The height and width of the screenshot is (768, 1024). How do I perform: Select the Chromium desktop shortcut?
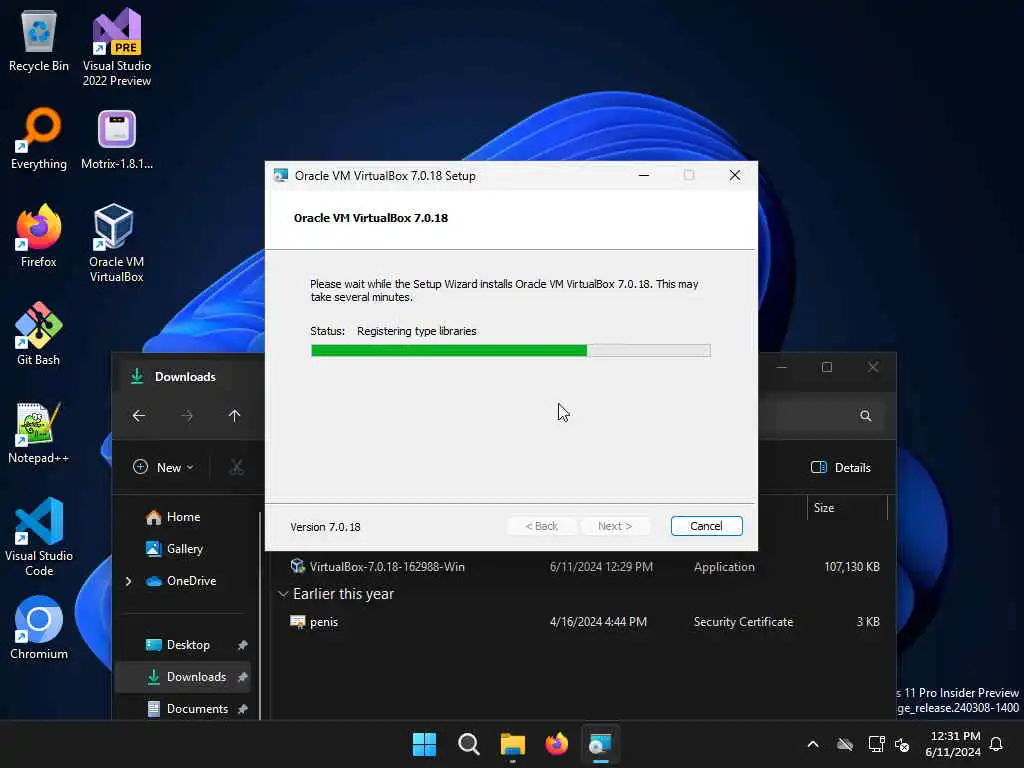(39, 628)
